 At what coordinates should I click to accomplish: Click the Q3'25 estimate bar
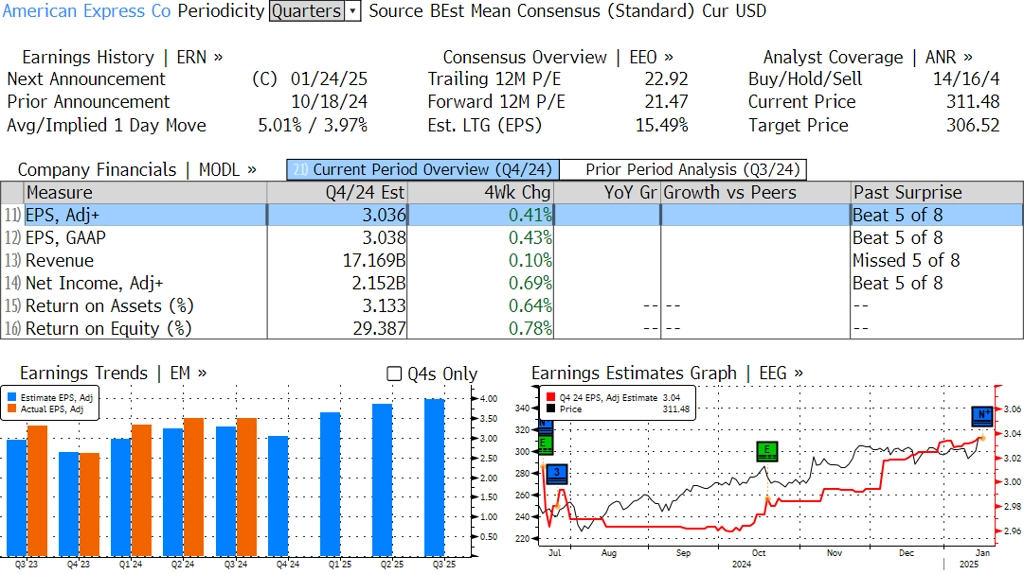click(434, 477)
